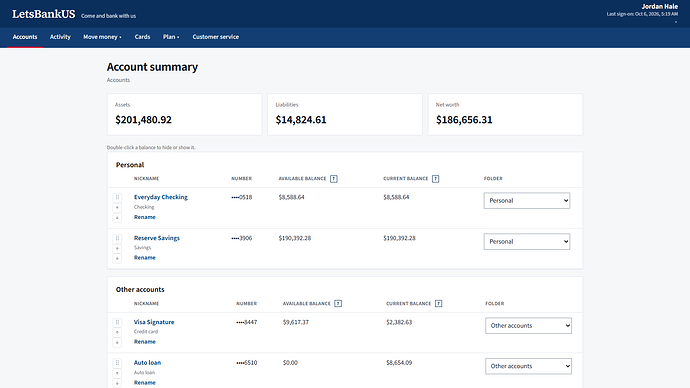The image size is (690, 388).
Task: Click move-down arrow beside Reserve Savings
Action: [x=117, y=259]
